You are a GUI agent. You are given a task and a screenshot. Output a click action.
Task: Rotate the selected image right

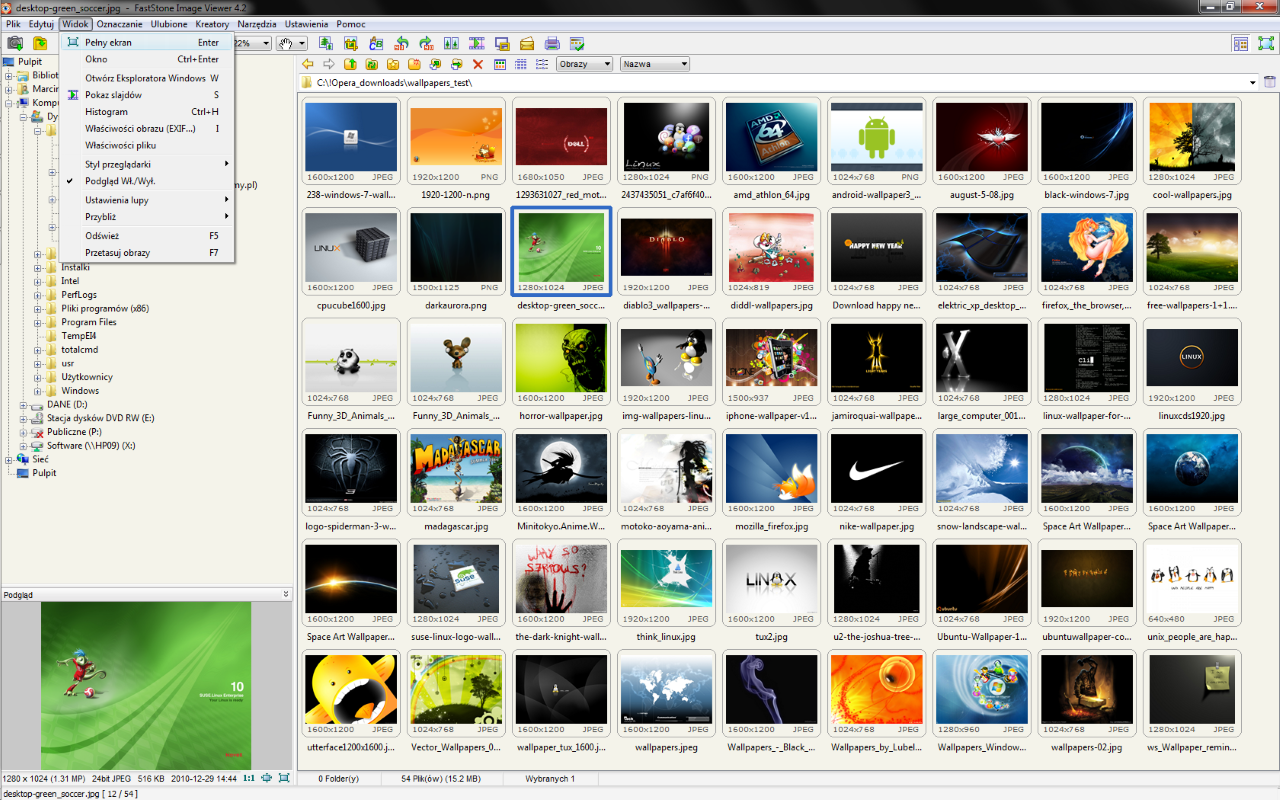tap(427, 43)
